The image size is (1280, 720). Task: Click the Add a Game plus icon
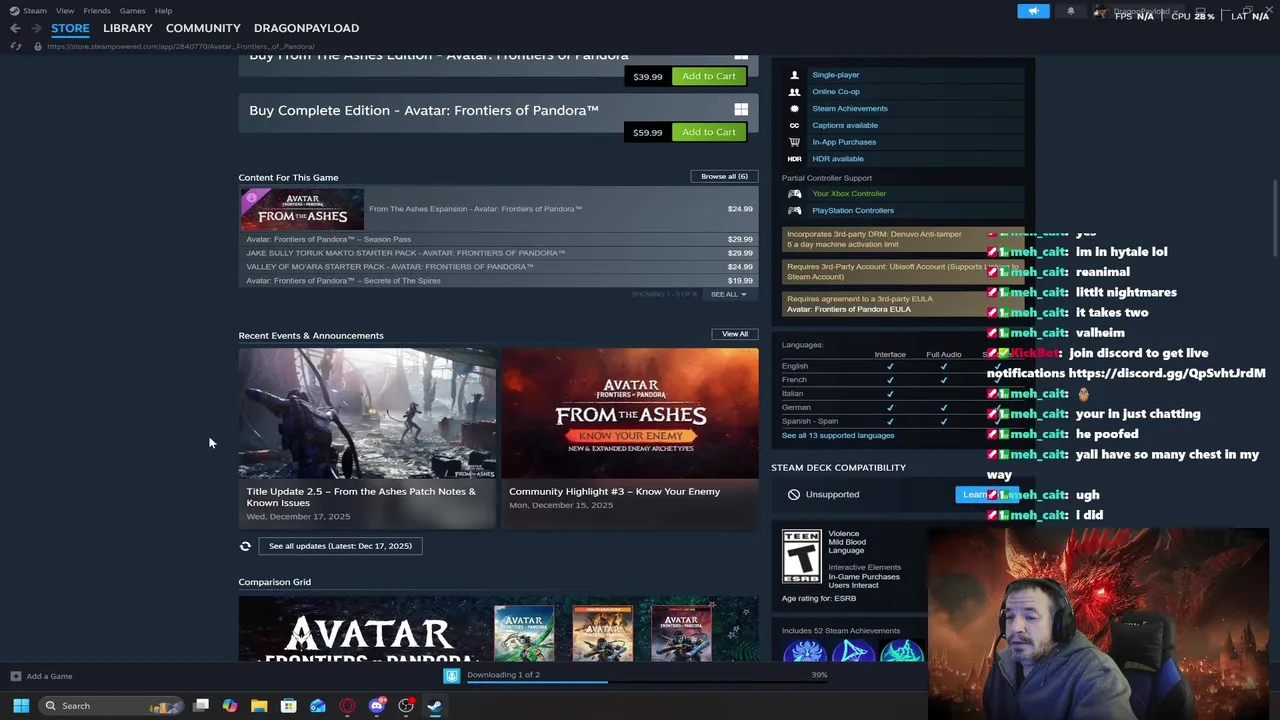point(15,676)
